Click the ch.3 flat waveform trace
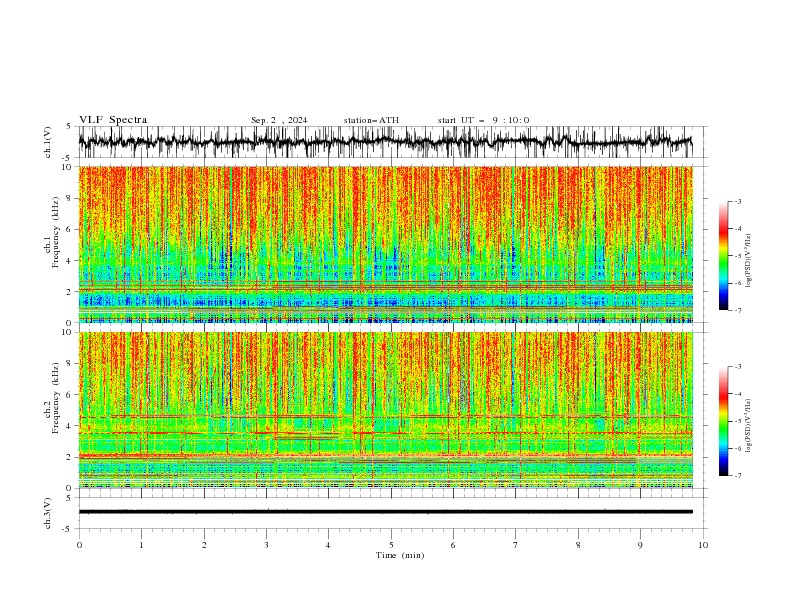This screenshot has height=612, width=792. tap(385, 512)
